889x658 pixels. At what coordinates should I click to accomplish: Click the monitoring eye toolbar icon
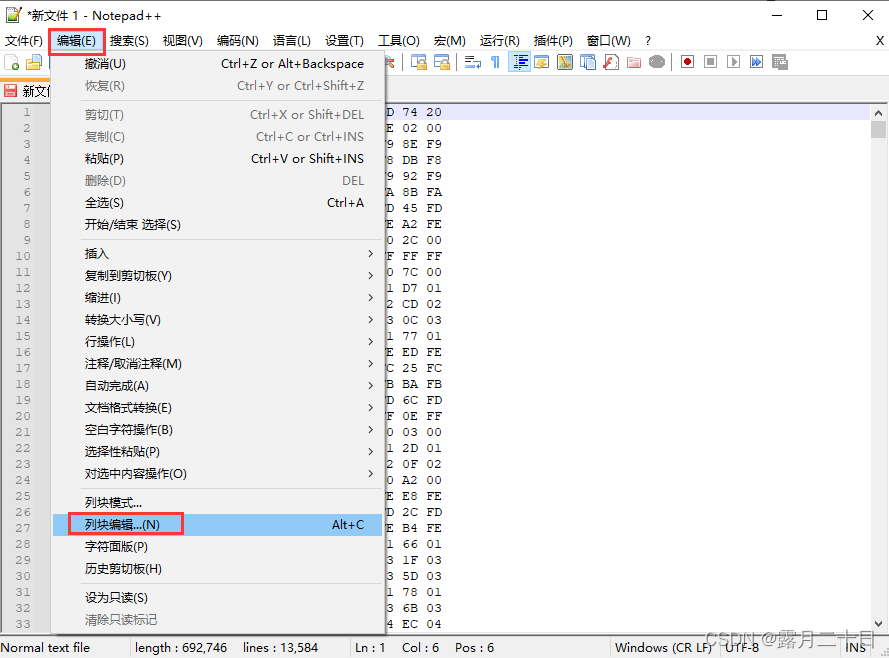pos(657,62)
